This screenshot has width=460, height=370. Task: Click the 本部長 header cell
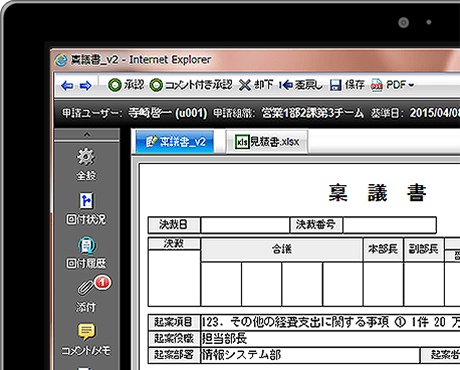tap(383, 249)
